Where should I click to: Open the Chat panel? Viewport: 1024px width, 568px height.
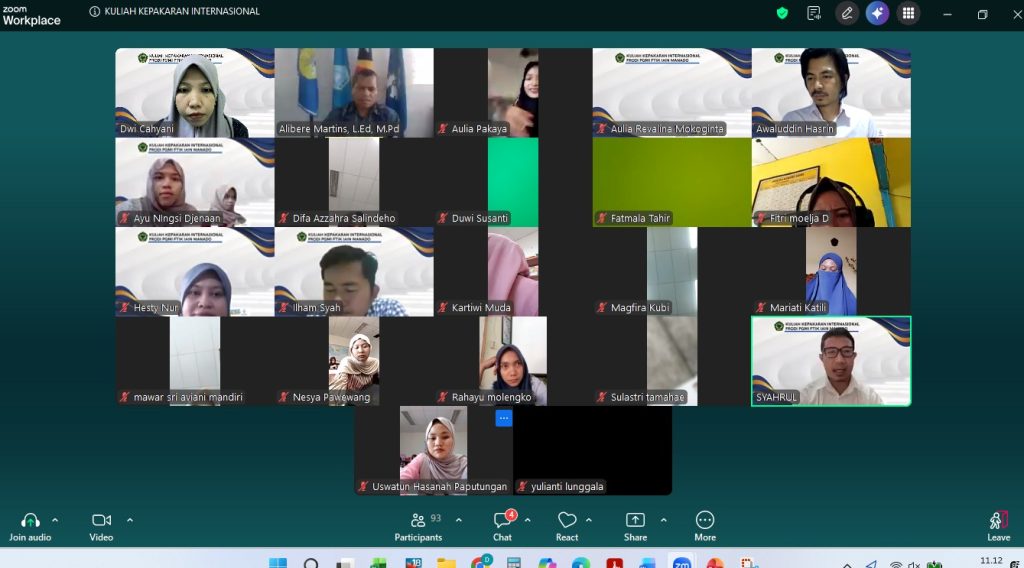[x=502, y=526]
